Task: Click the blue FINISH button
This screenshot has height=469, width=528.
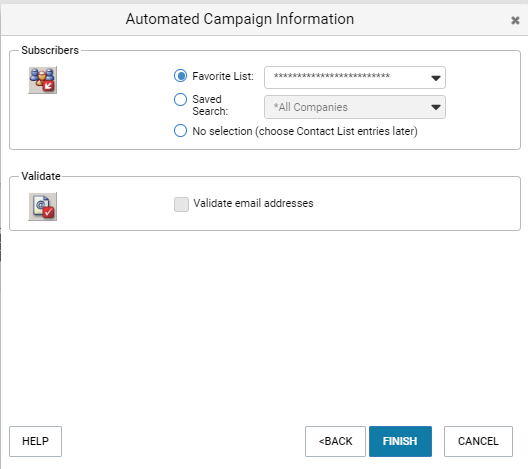Action: (400, 441)
